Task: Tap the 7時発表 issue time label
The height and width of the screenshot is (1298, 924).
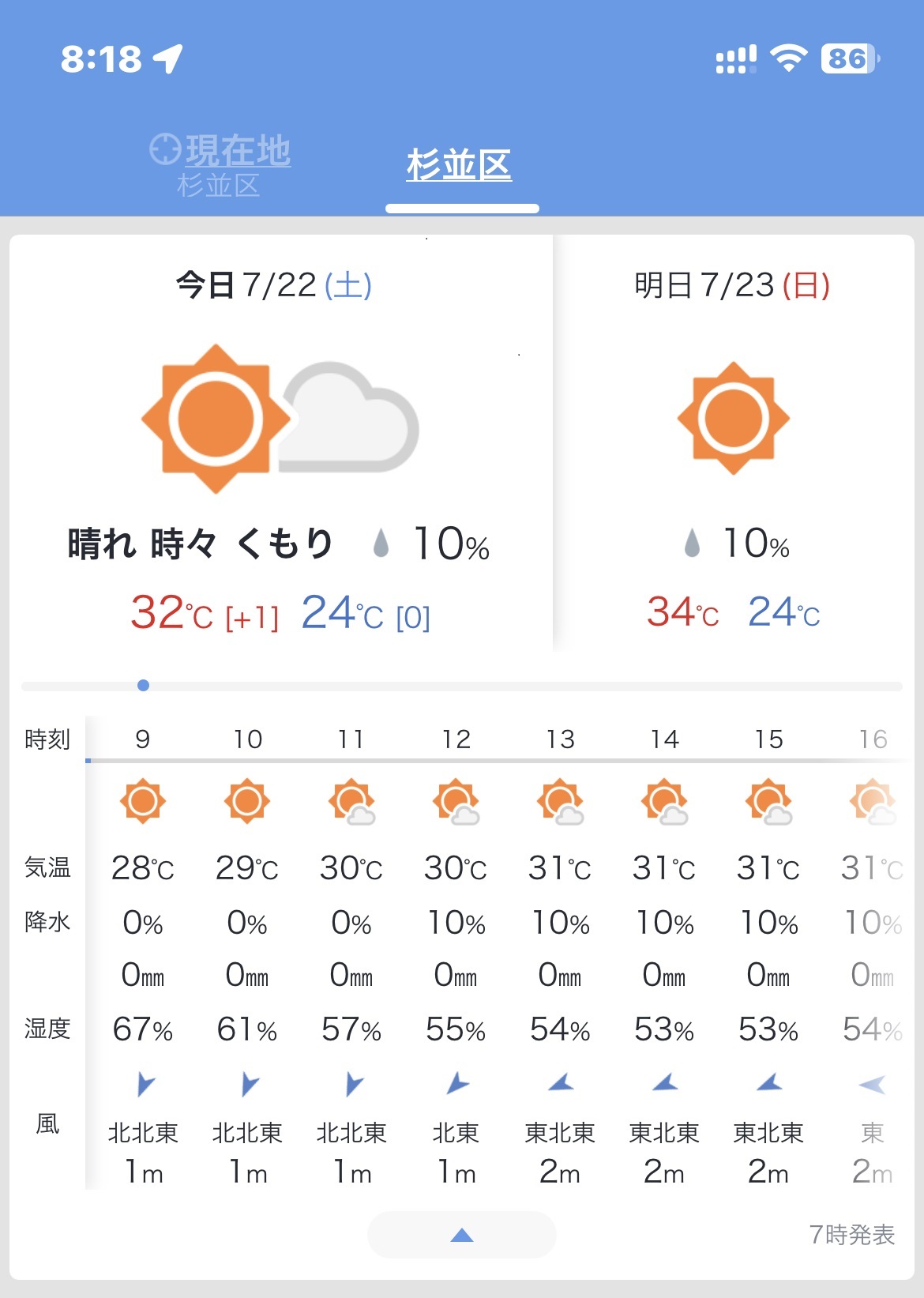Action: click(x=852, y=1235)
